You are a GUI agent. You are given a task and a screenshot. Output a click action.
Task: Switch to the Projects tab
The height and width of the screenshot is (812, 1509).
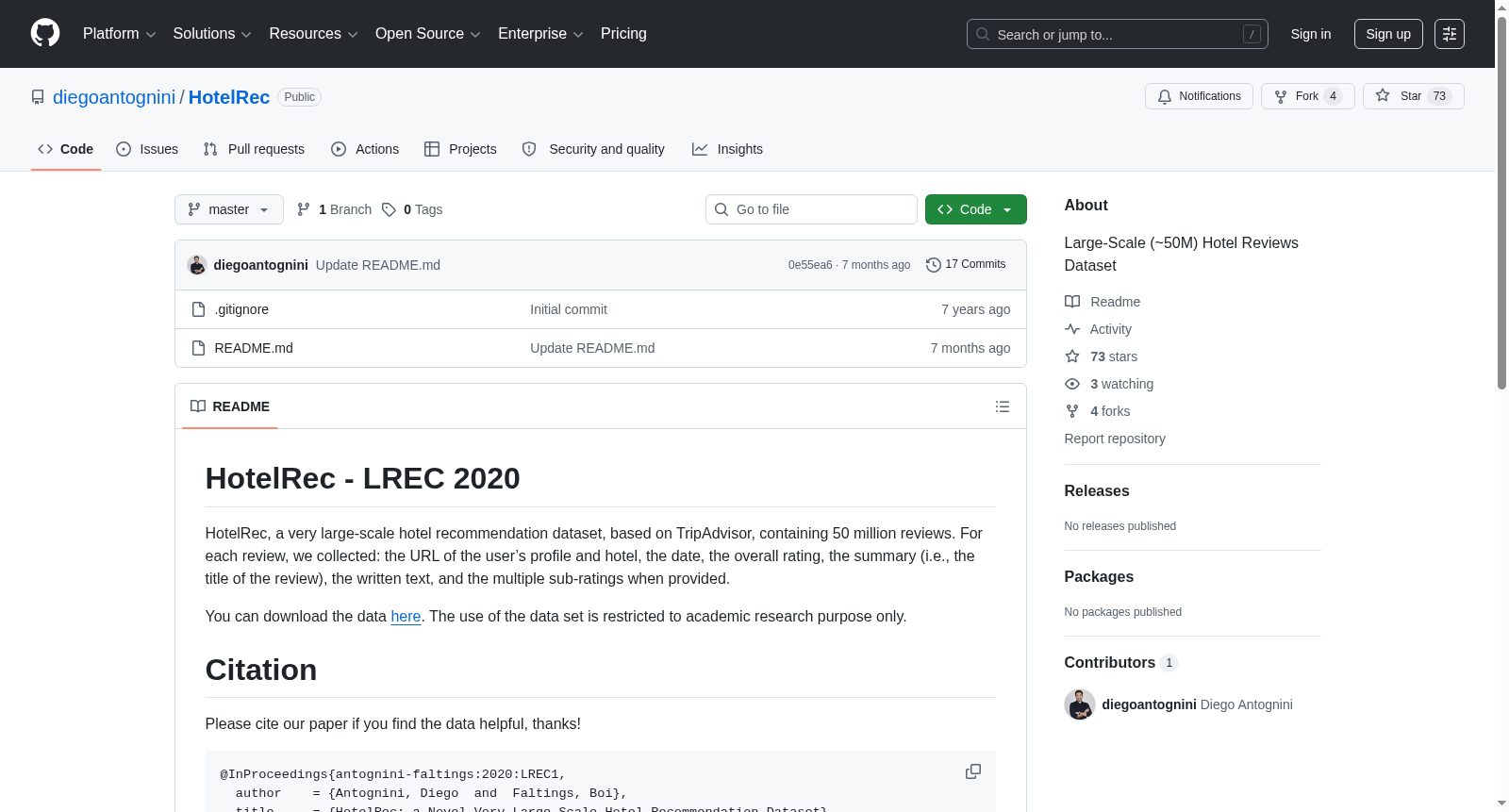coord(460,149)
